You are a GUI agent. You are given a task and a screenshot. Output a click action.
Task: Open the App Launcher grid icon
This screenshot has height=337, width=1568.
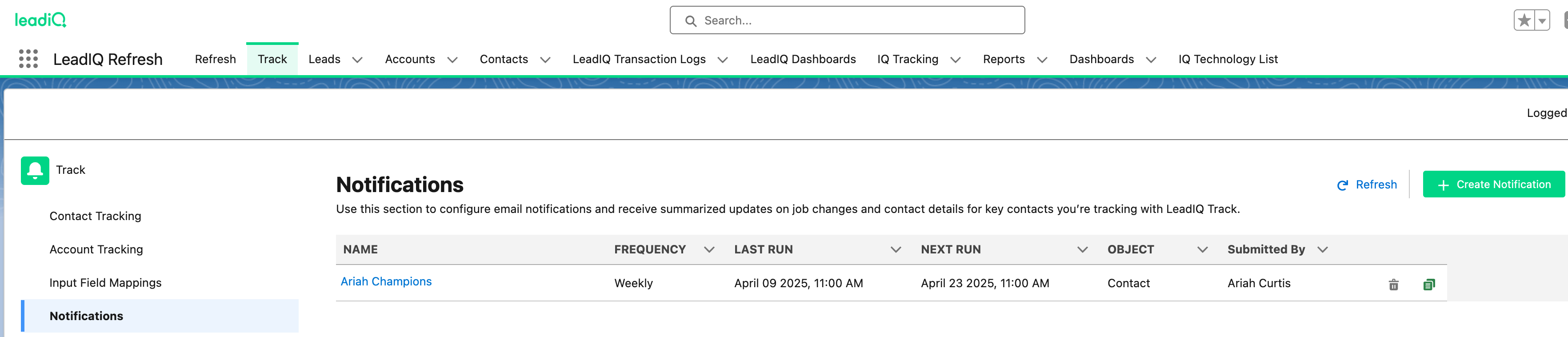tap(28, 59)
